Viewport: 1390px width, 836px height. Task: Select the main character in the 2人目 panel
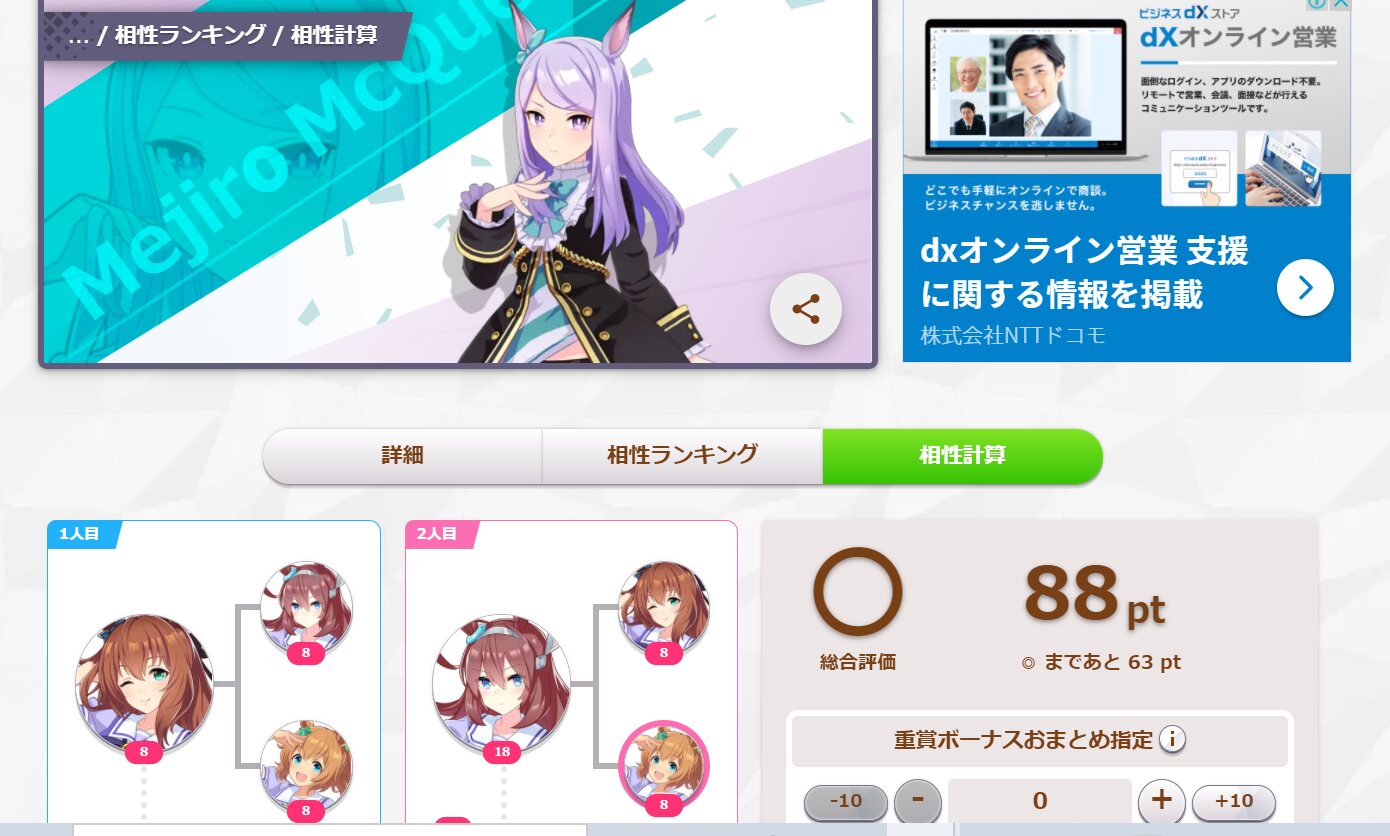click(x=502, y=684)
